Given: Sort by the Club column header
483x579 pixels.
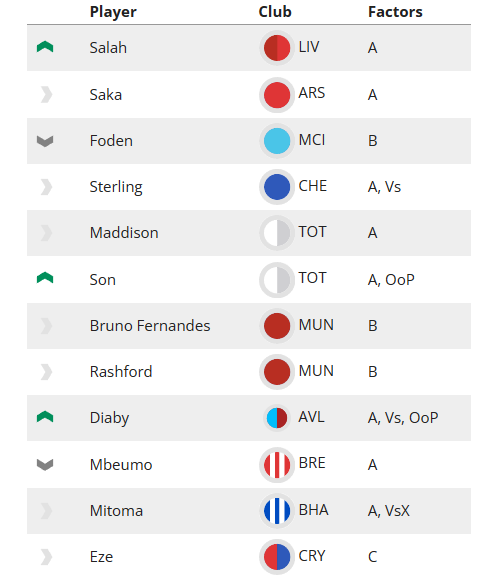Looking at the screenshot, I should click(x=275, y=12).
